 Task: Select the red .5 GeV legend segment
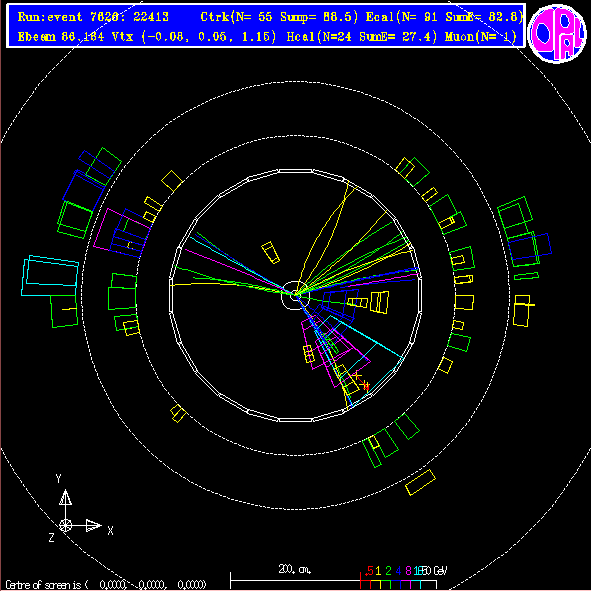point(366,584)
